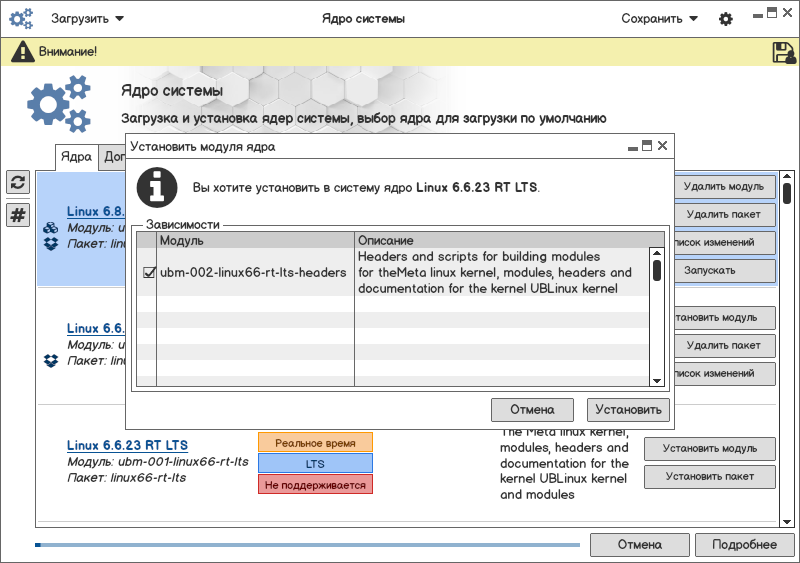Click the Реальное время tag

pyautogui.click(x=315, y=443)
